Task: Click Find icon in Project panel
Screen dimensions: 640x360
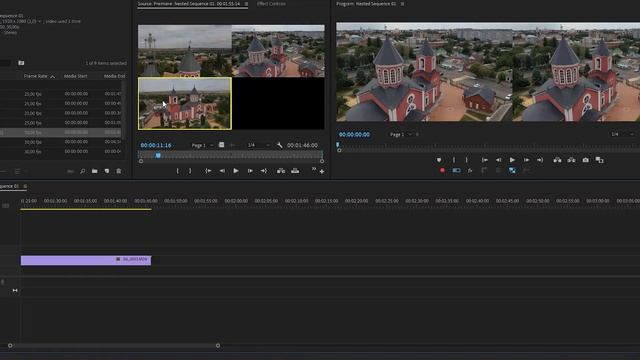Action: pyautogui.click(x=82, y=171)
